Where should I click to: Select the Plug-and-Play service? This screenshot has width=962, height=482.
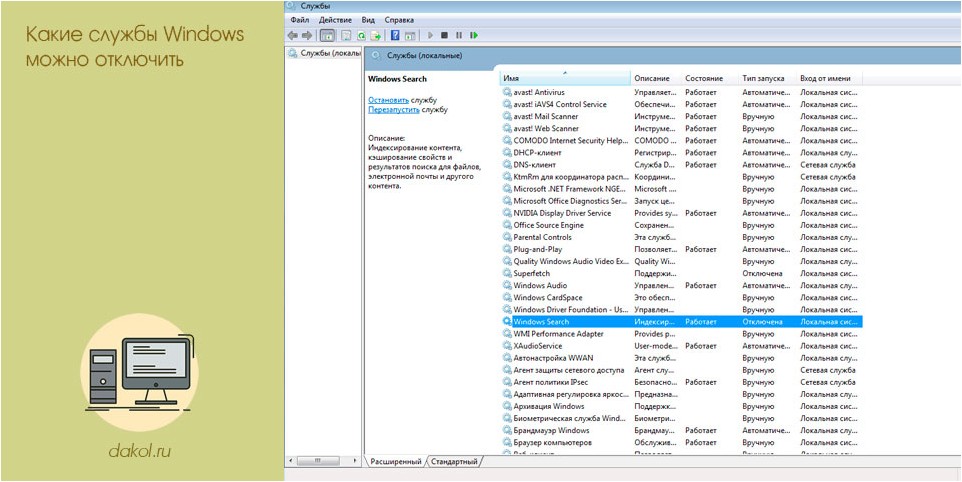682,249
